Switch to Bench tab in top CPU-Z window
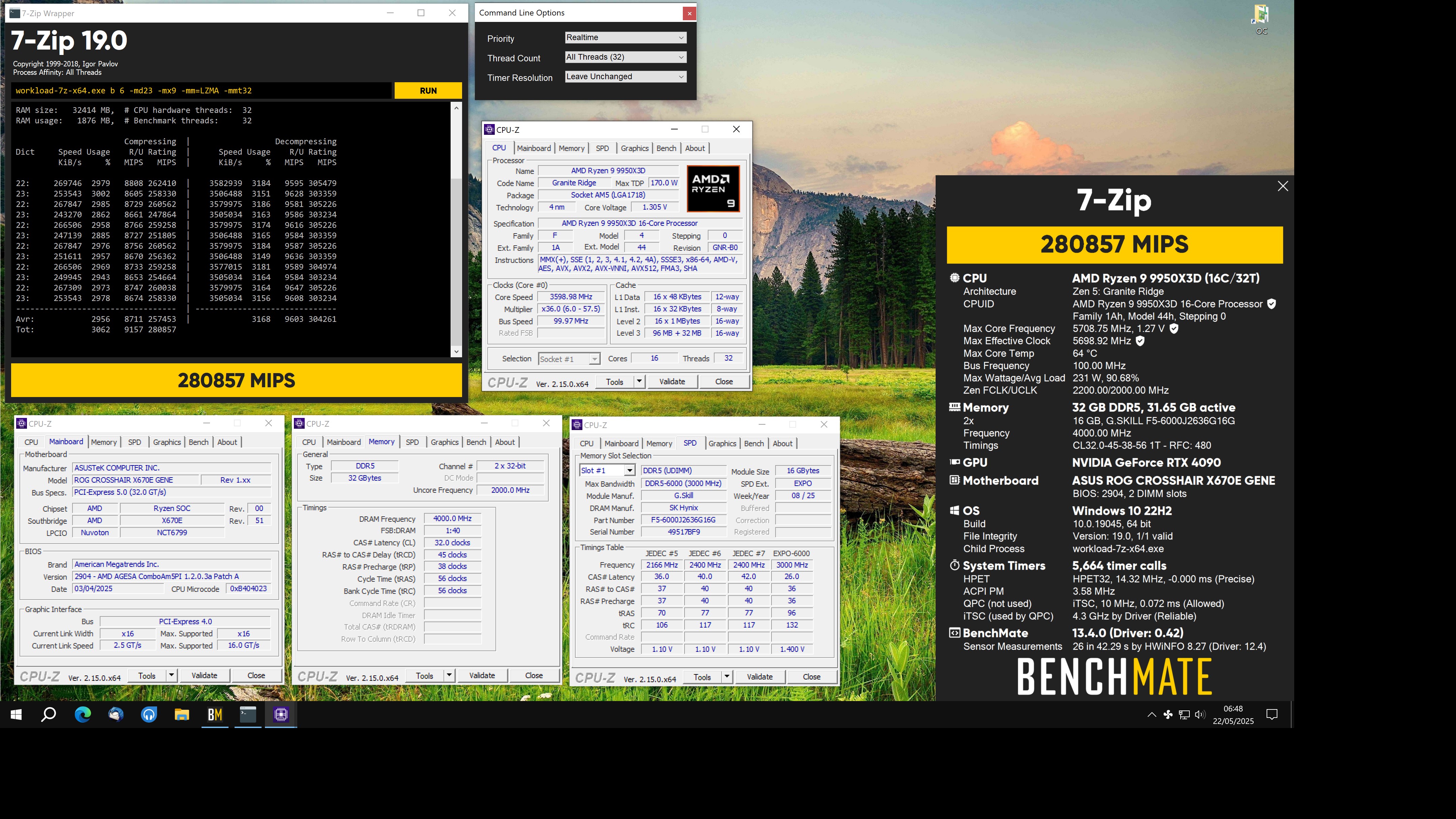Screen dimensions: 1456x819 [x=666, y=148]
